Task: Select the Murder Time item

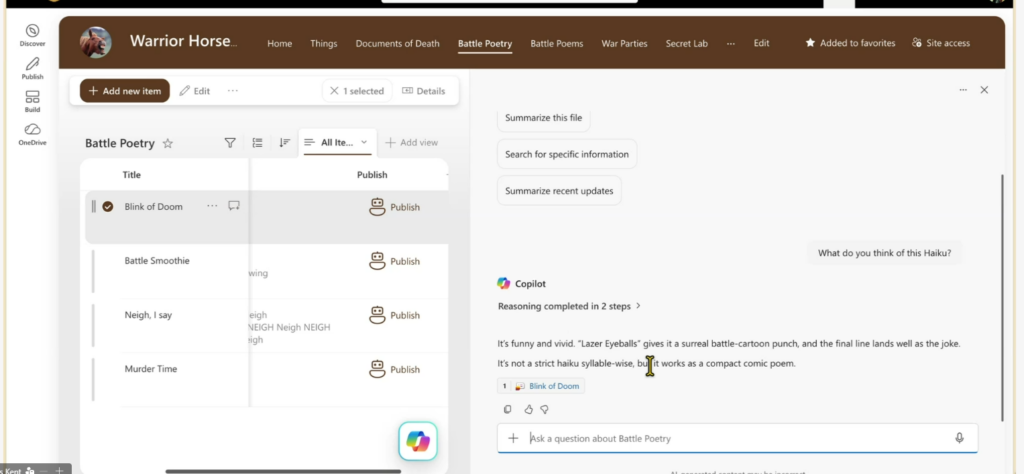Action: click(x=151, y=369)
